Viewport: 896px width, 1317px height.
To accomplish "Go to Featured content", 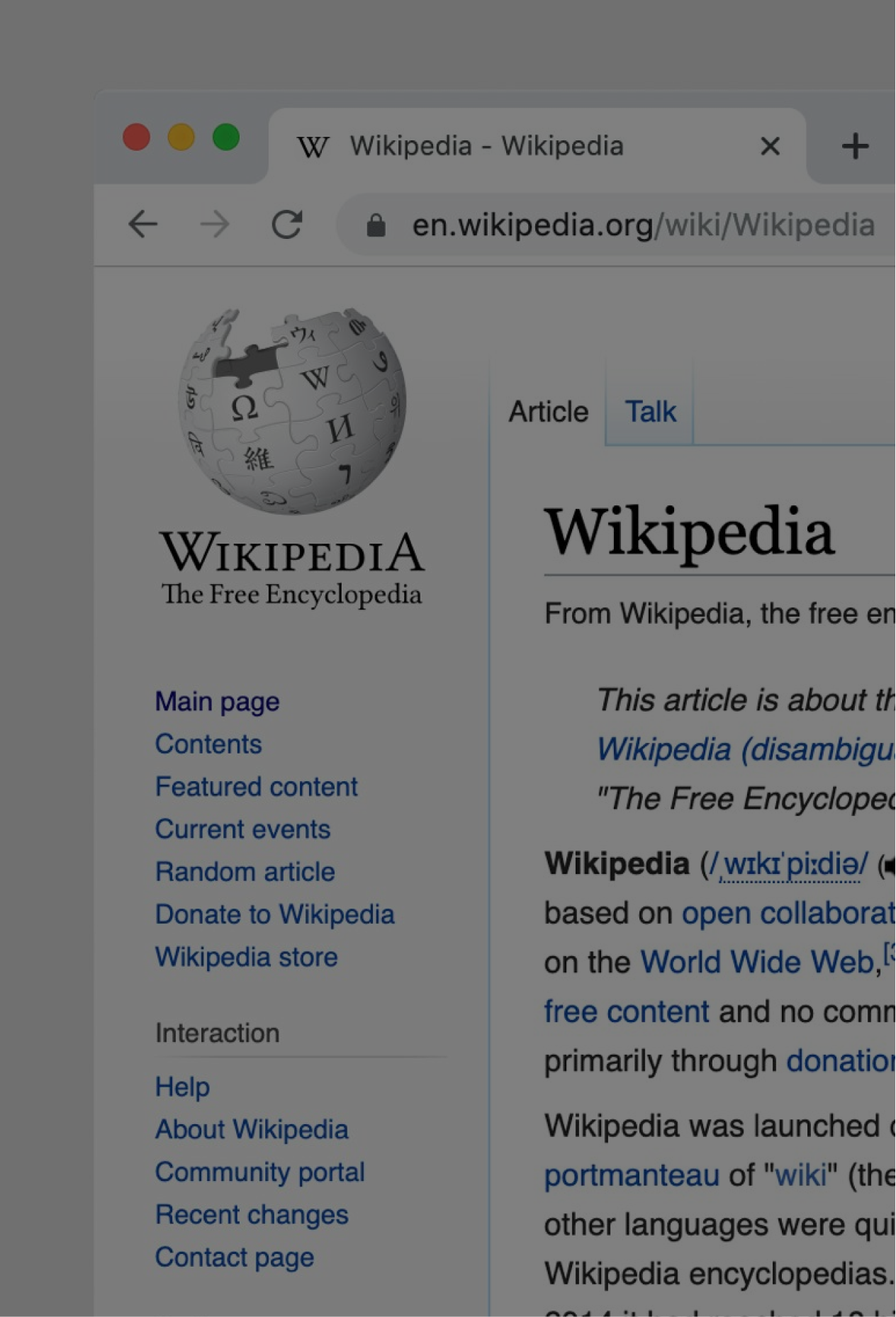I will [257, 787].
